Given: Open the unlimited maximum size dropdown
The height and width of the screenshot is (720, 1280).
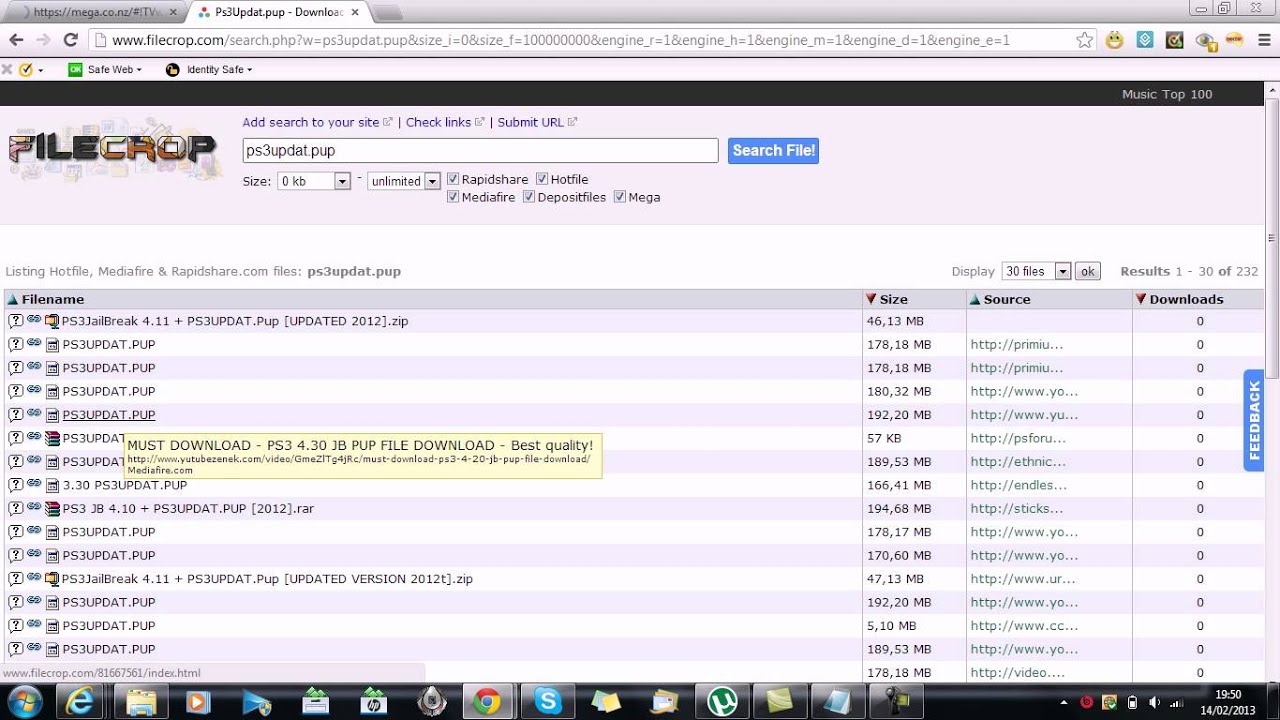Looking at the screenshot, I should pyautogui.click(x=404, y=181).
